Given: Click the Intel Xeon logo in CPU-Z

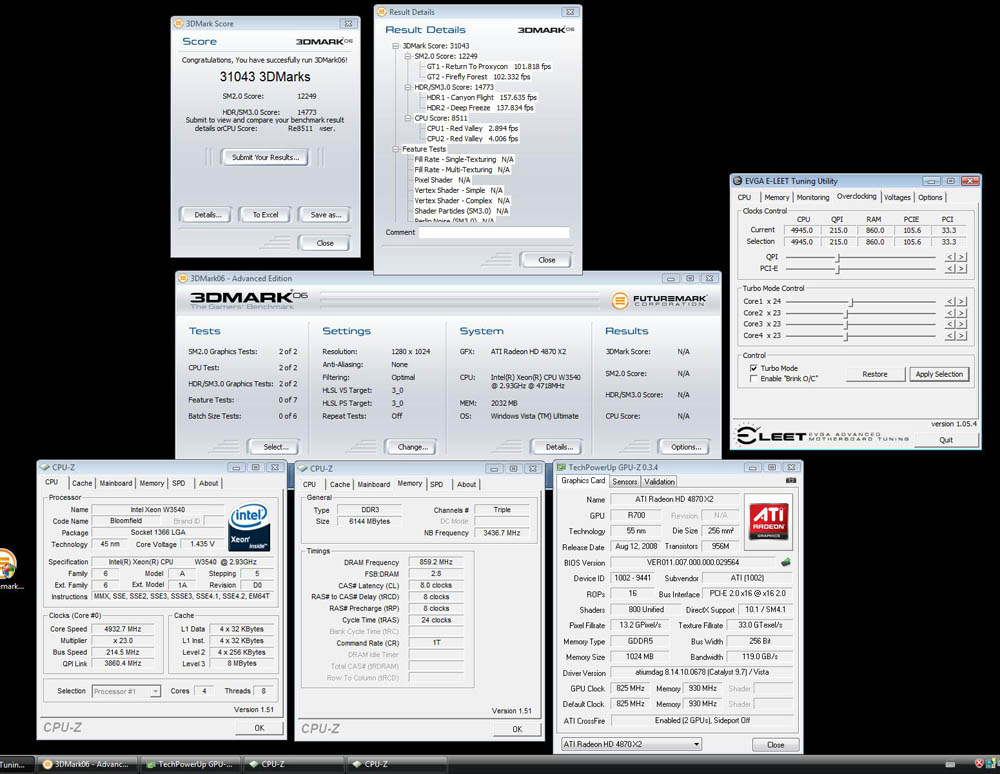Looking at the screenshot, I should coord(249,527).
